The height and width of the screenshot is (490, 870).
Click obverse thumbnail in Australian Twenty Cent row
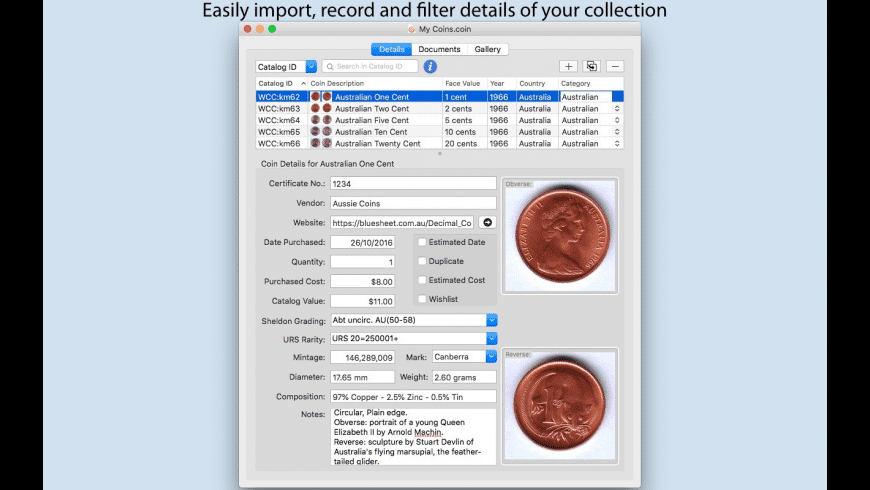(315, 143)
